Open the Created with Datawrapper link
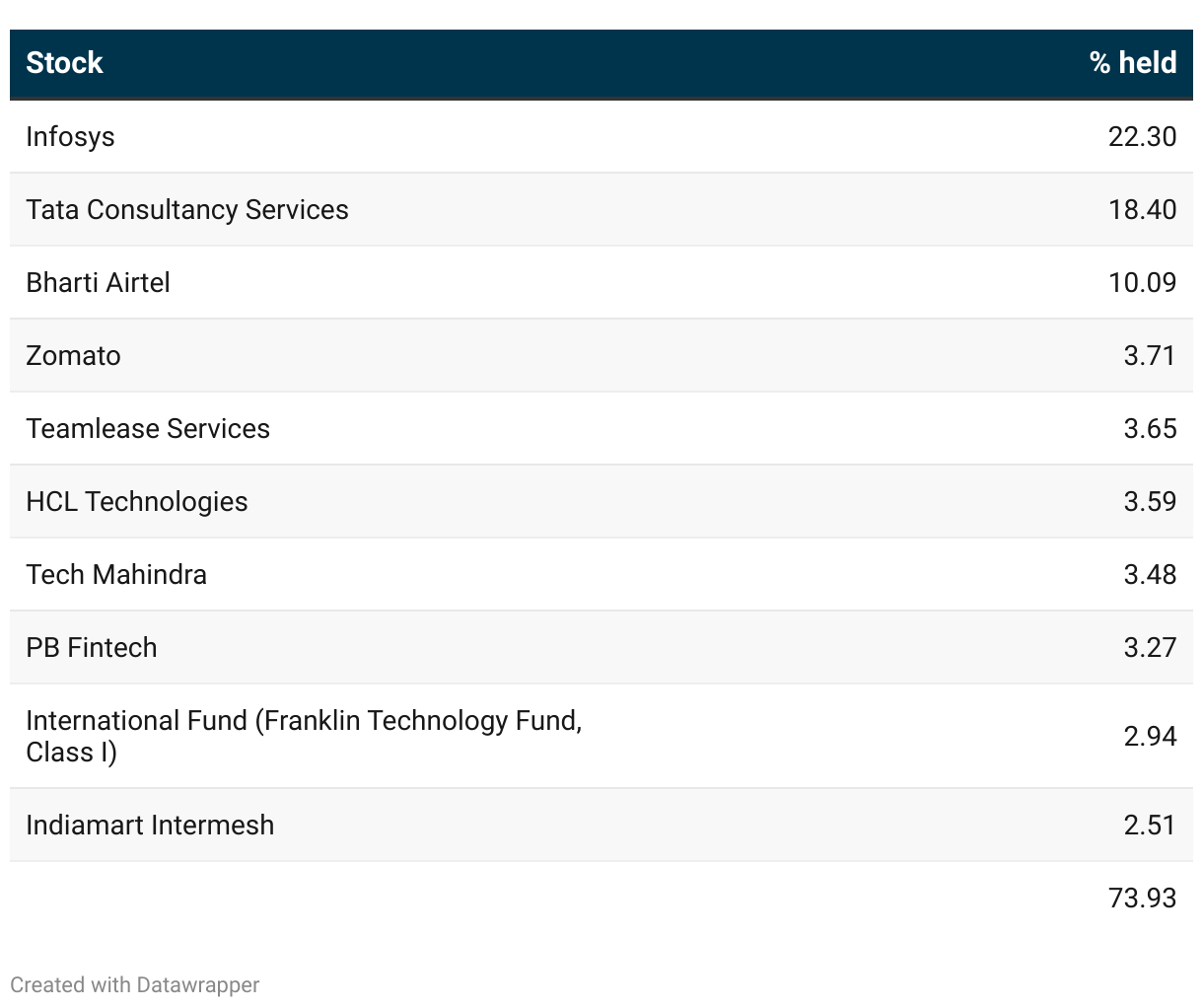This screenshot has height=1008, width=1203. pos(135,984)
